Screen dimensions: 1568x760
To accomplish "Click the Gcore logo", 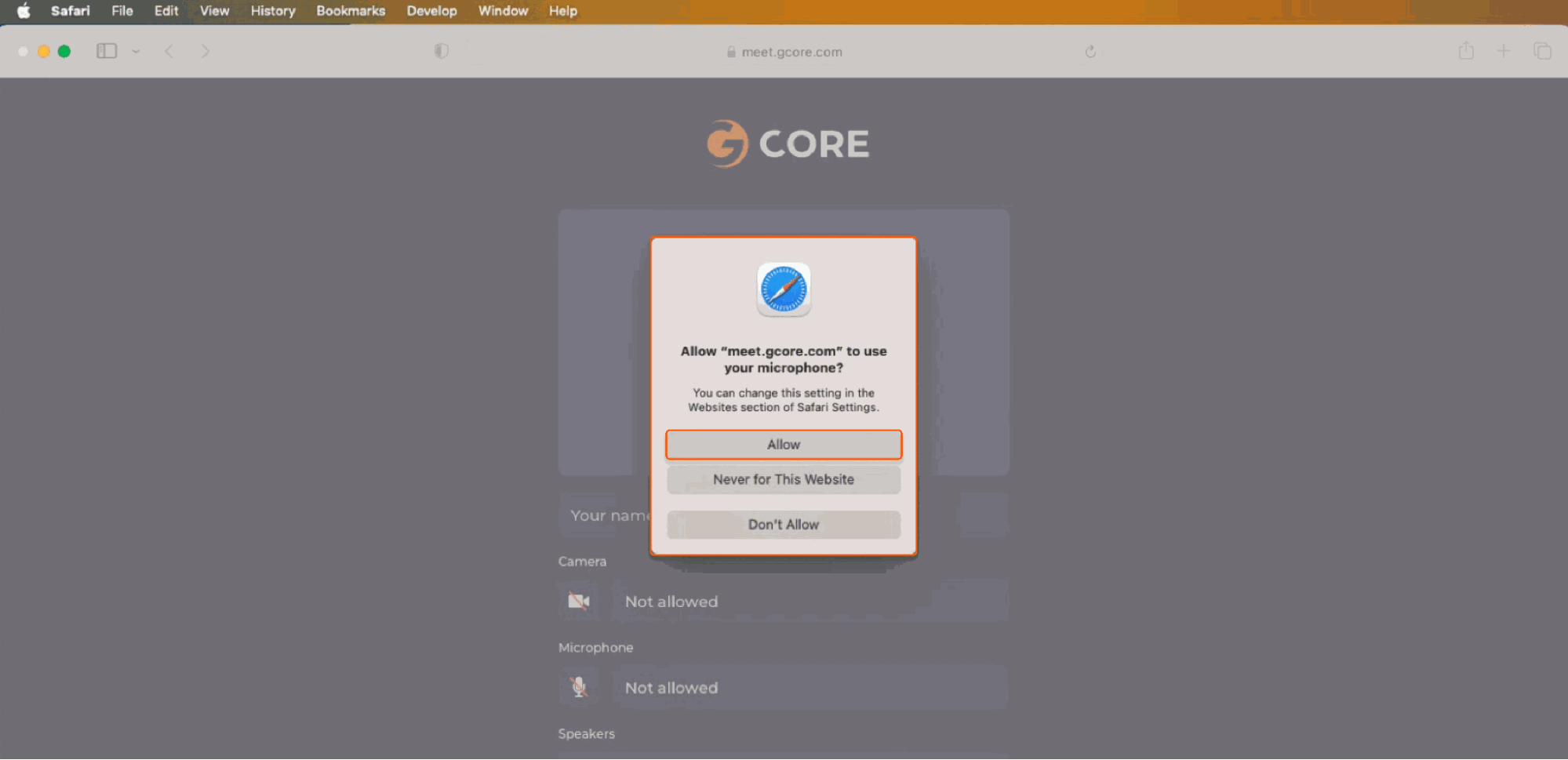I will [788, 144].
